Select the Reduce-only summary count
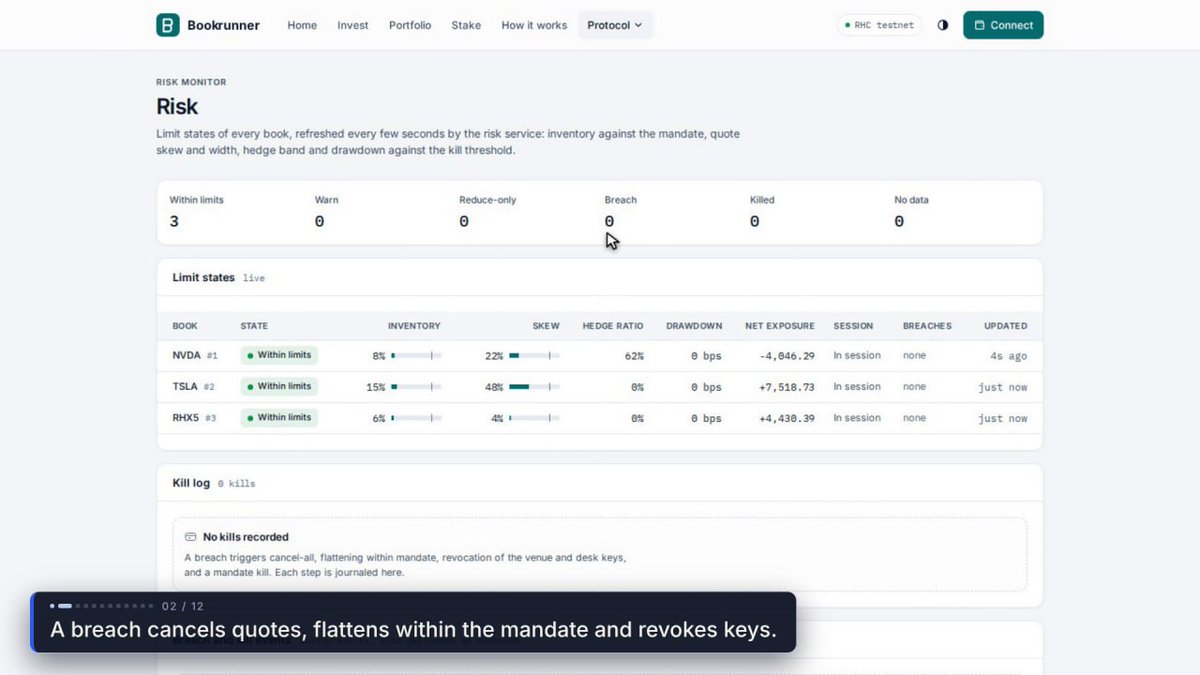The width and height of the screenshot is (1200, 675). 464,221
